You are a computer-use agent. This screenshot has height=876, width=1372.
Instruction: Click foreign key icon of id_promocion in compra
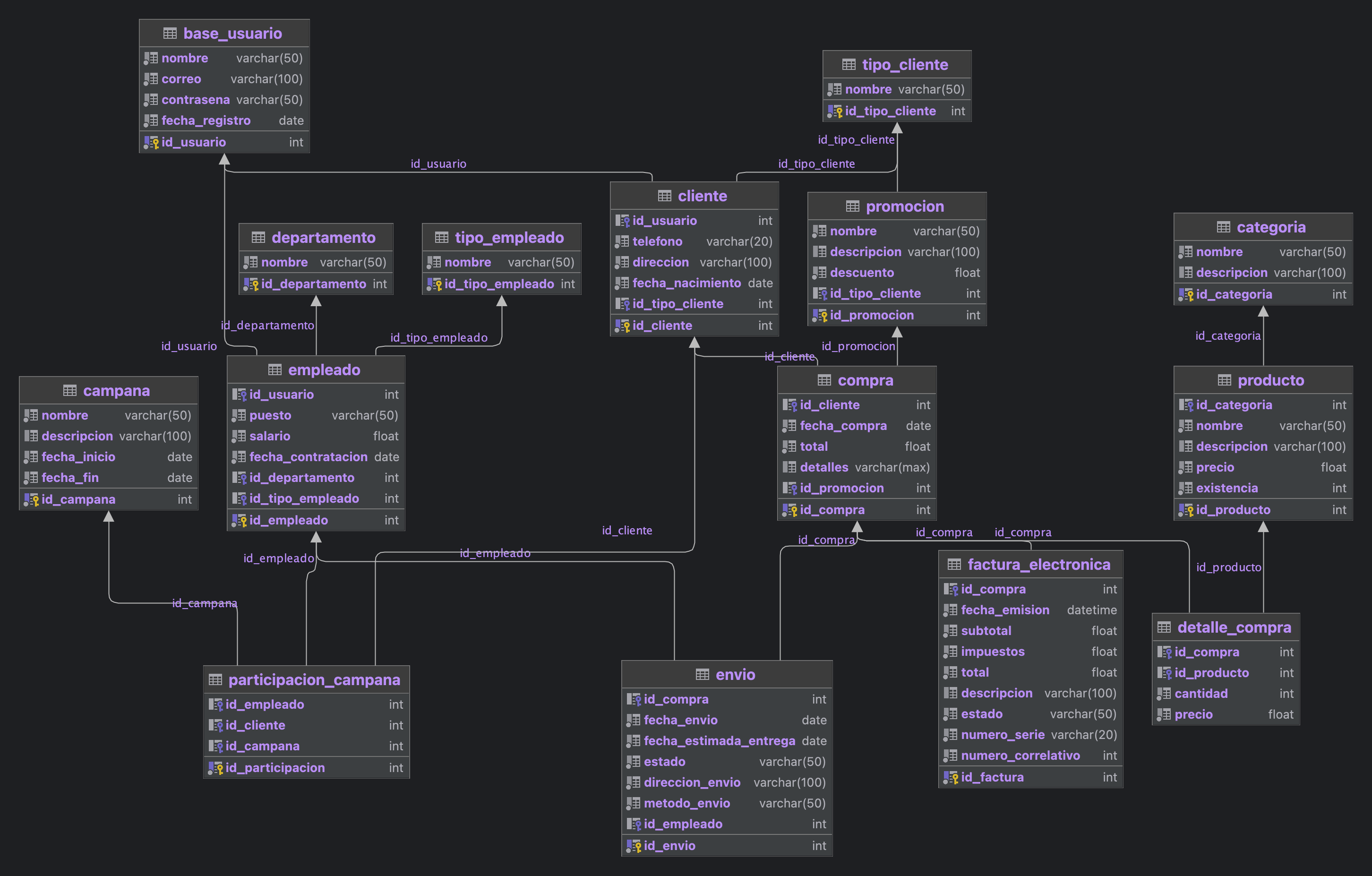[789, 489]
